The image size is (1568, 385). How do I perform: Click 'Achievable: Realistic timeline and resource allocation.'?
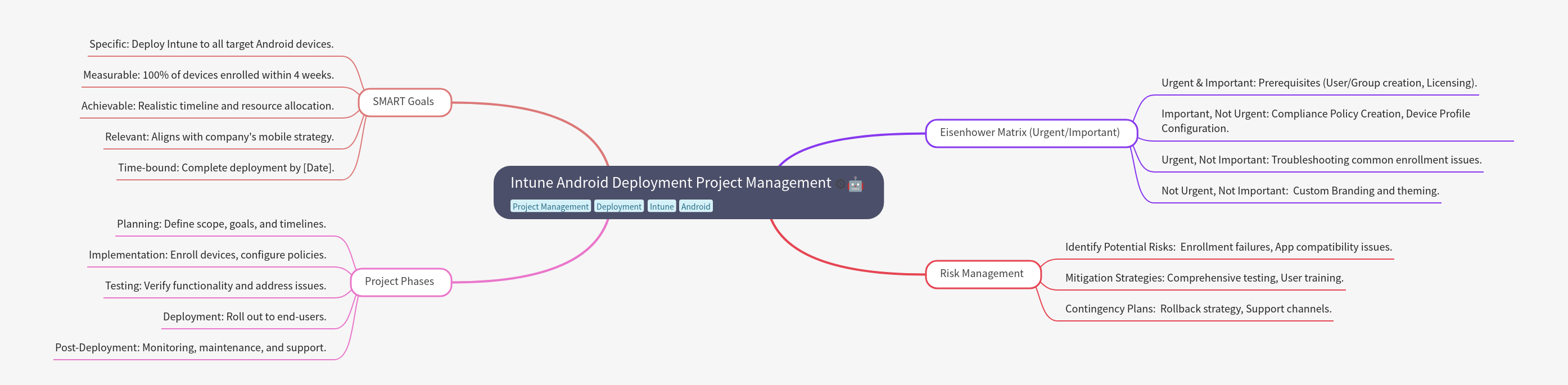(x=207, y=106)
